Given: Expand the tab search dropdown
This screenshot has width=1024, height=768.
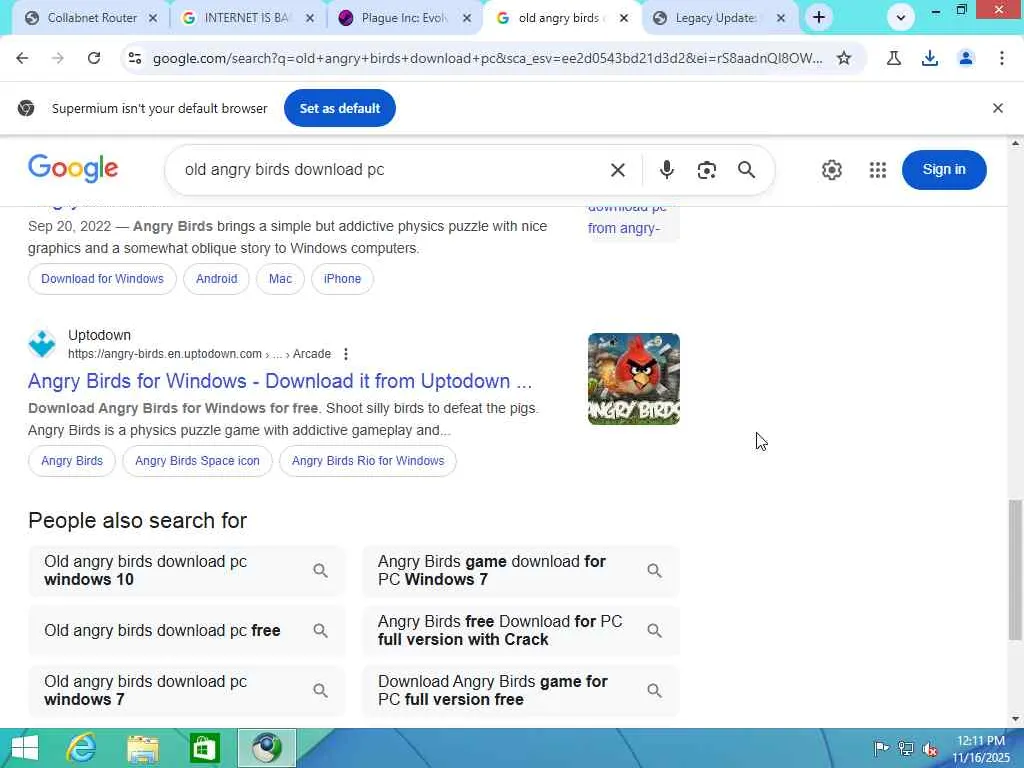Looking at the screenshot, I should [x=901, y=18].
